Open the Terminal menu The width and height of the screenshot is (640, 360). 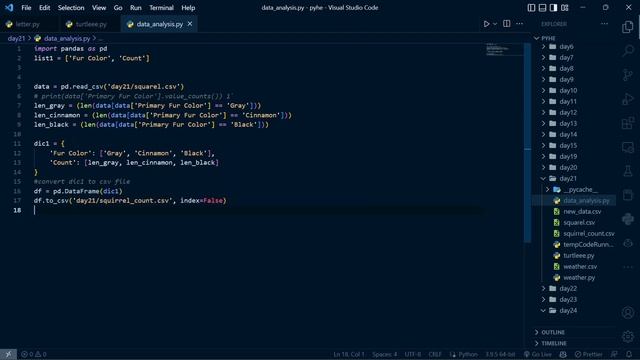pyautogui.click(x=161, y=8)
